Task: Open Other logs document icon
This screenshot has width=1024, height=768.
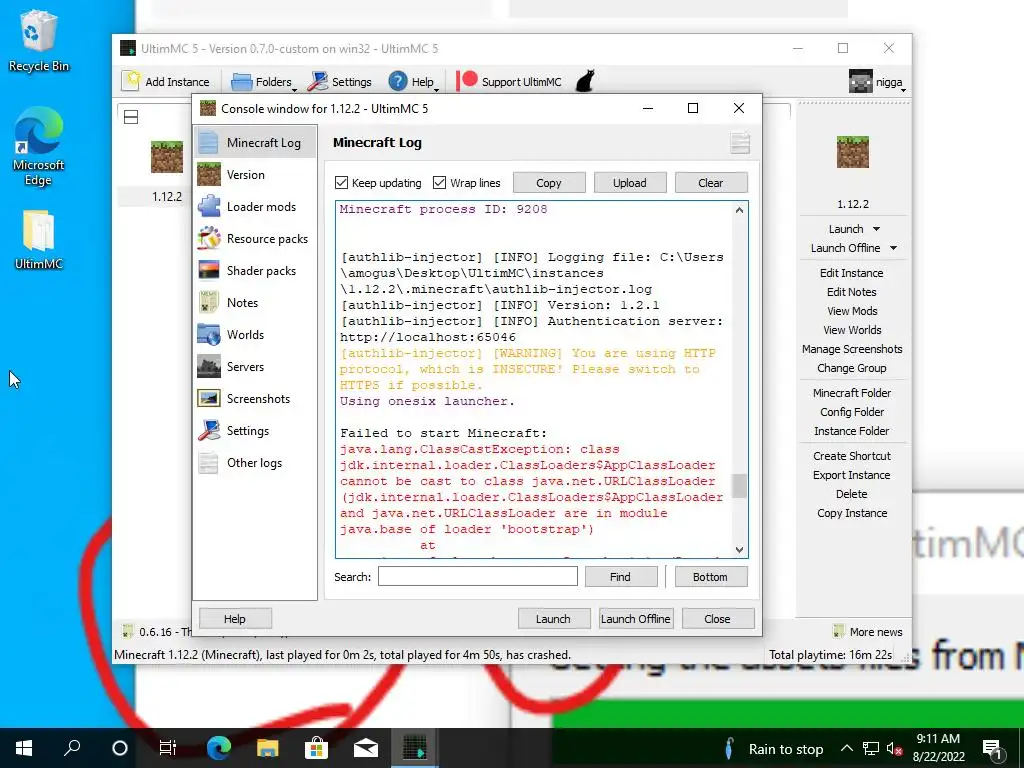Action: tap(208, 462)
